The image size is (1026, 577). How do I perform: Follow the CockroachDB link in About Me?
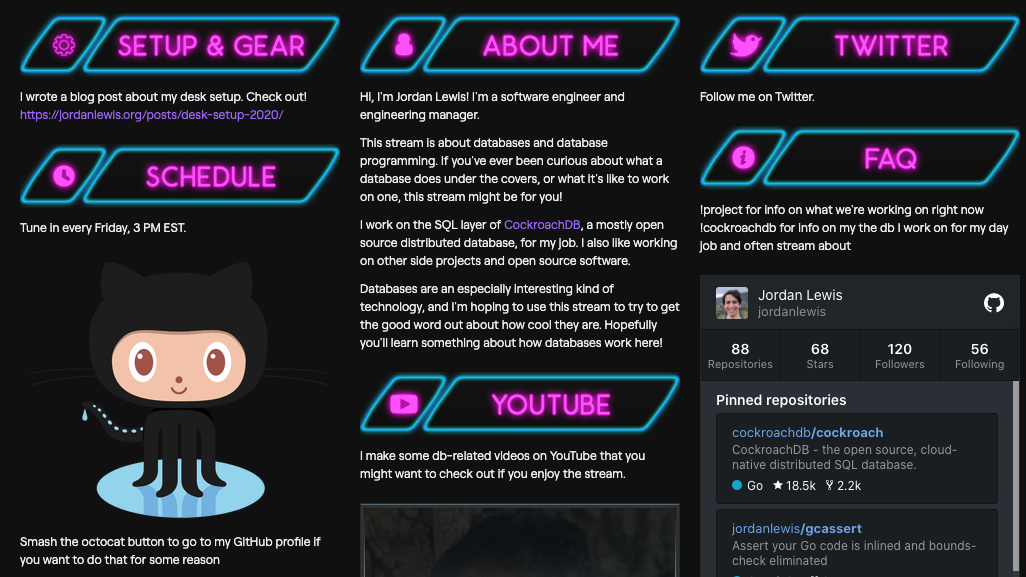pyautogui.click(x=542, y=224)
